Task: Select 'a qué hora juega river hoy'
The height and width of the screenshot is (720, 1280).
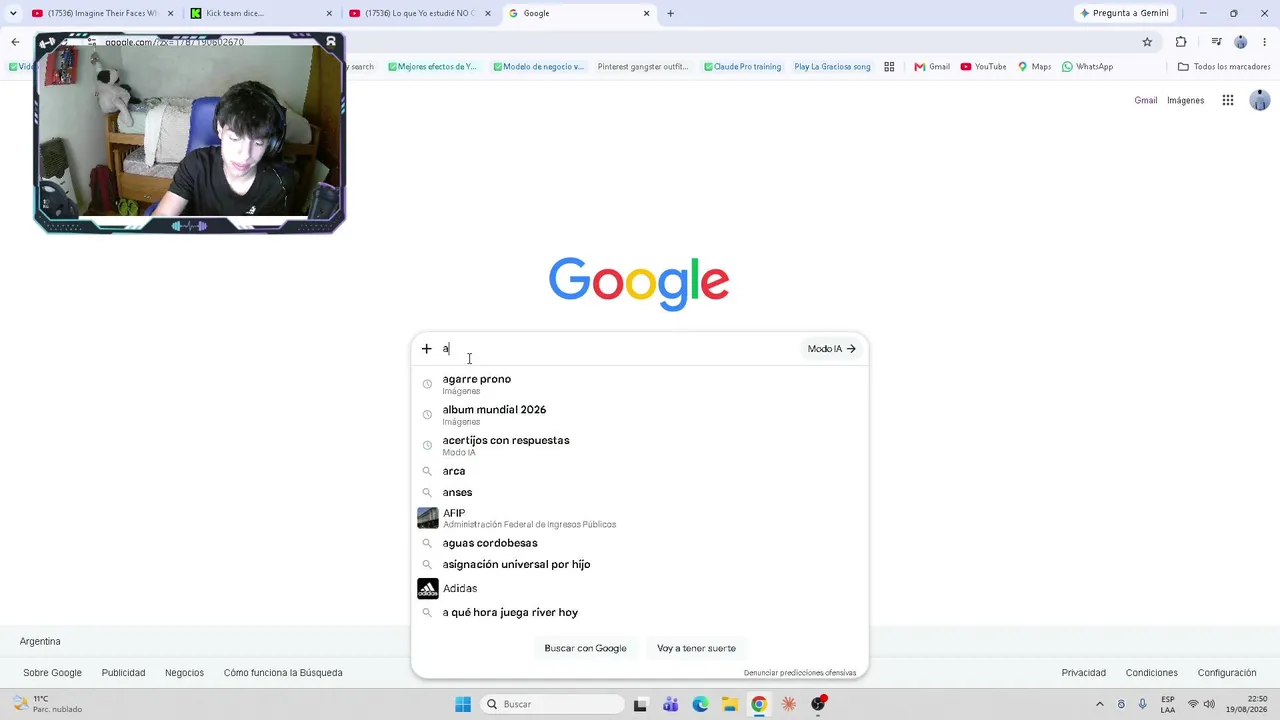Action: tap(640, 612)
